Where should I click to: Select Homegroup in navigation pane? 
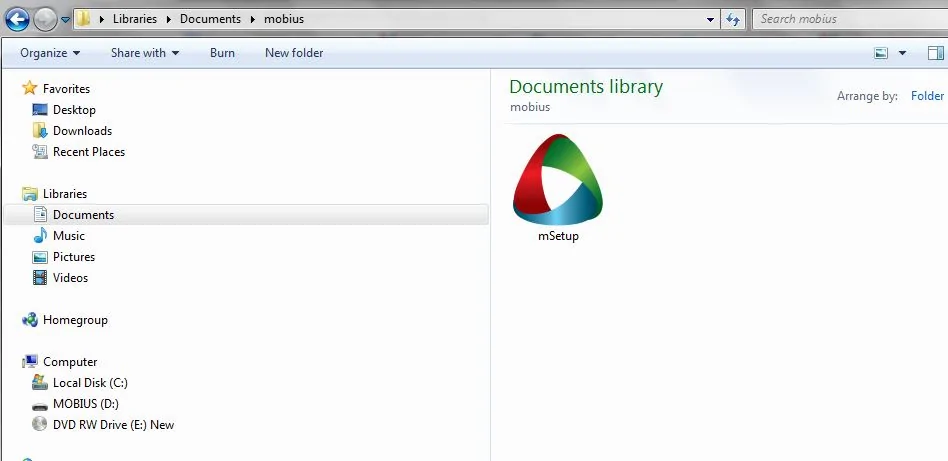coord(75,320)
